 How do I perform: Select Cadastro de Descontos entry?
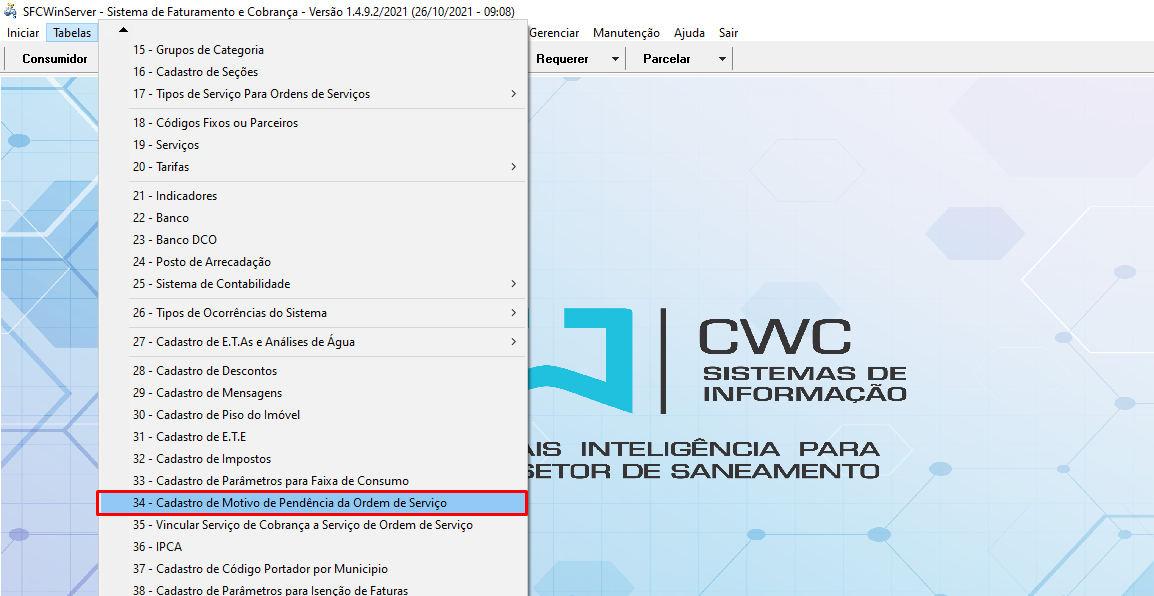[x=205, y=371]
